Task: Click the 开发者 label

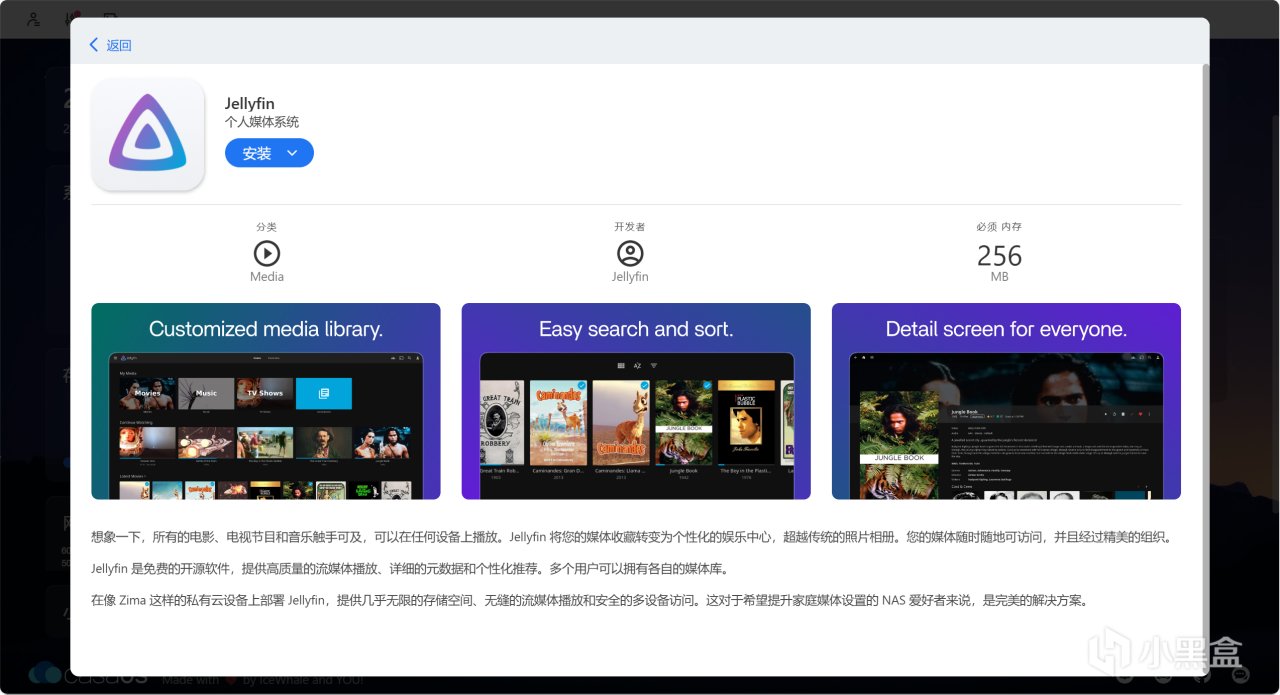Action: pos(630,227)
